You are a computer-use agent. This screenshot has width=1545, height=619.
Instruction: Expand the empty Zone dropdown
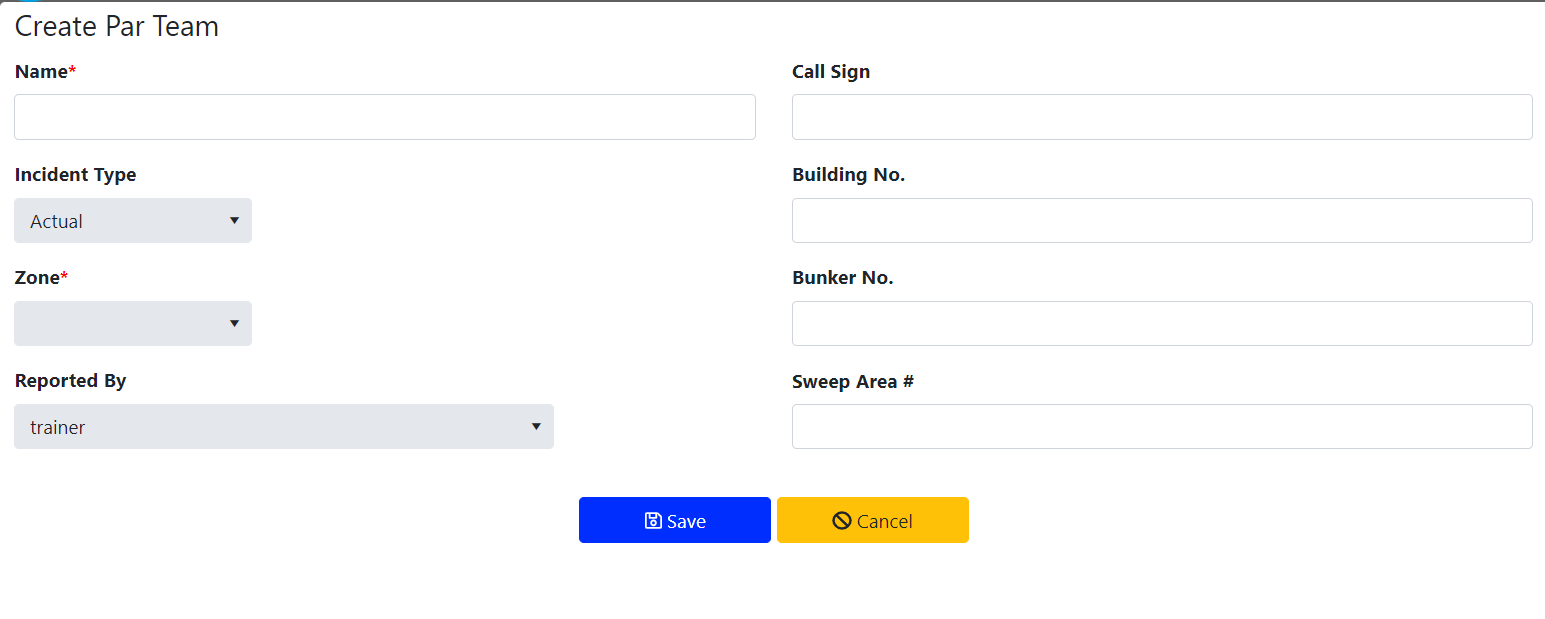[x=133, y=323]
